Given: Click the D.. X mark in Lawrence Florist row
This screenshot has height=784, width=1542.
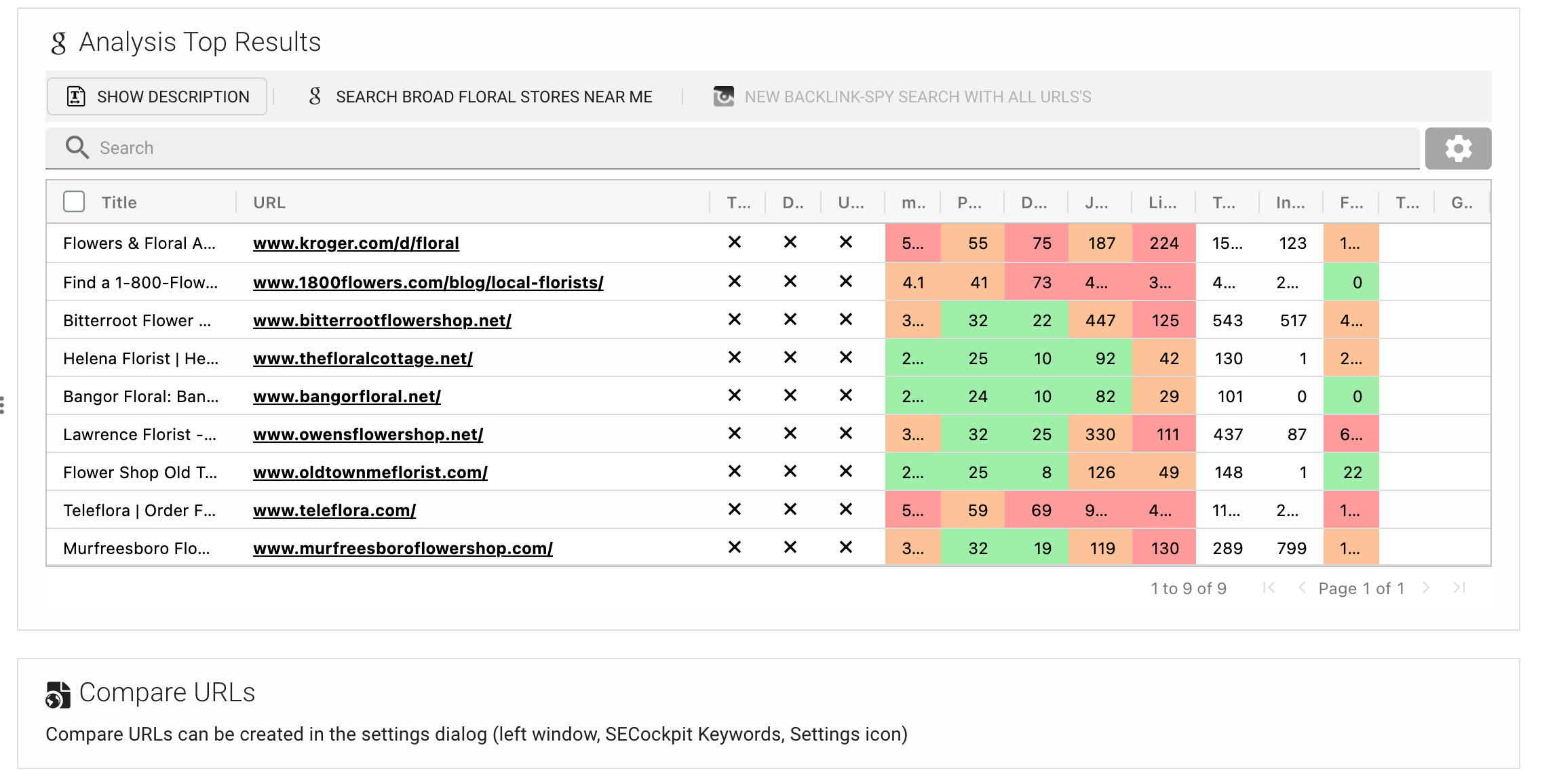Looking at the screenshot, I should 790,433.
